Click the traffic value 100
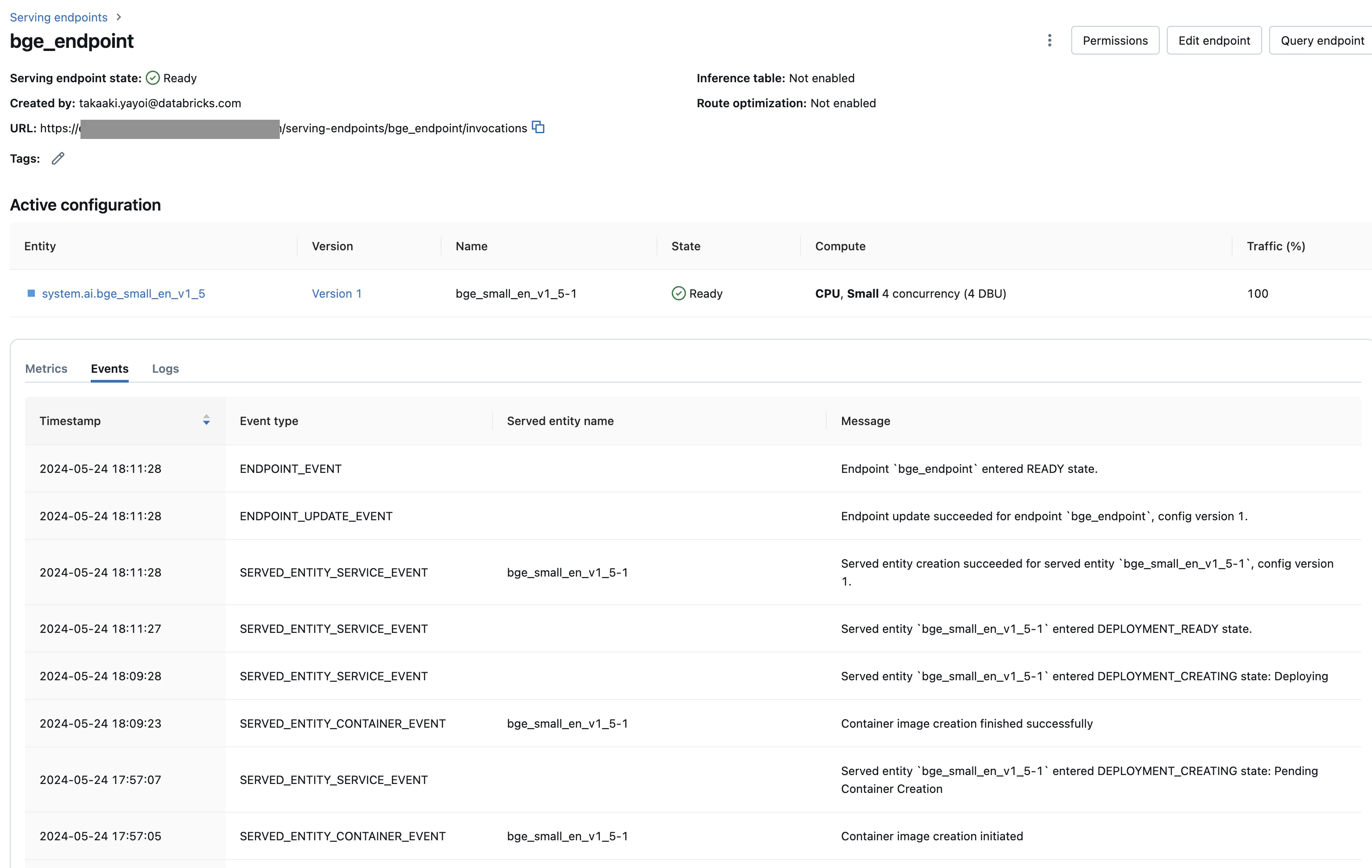 pyautogui.click(x=1258, y=294)
